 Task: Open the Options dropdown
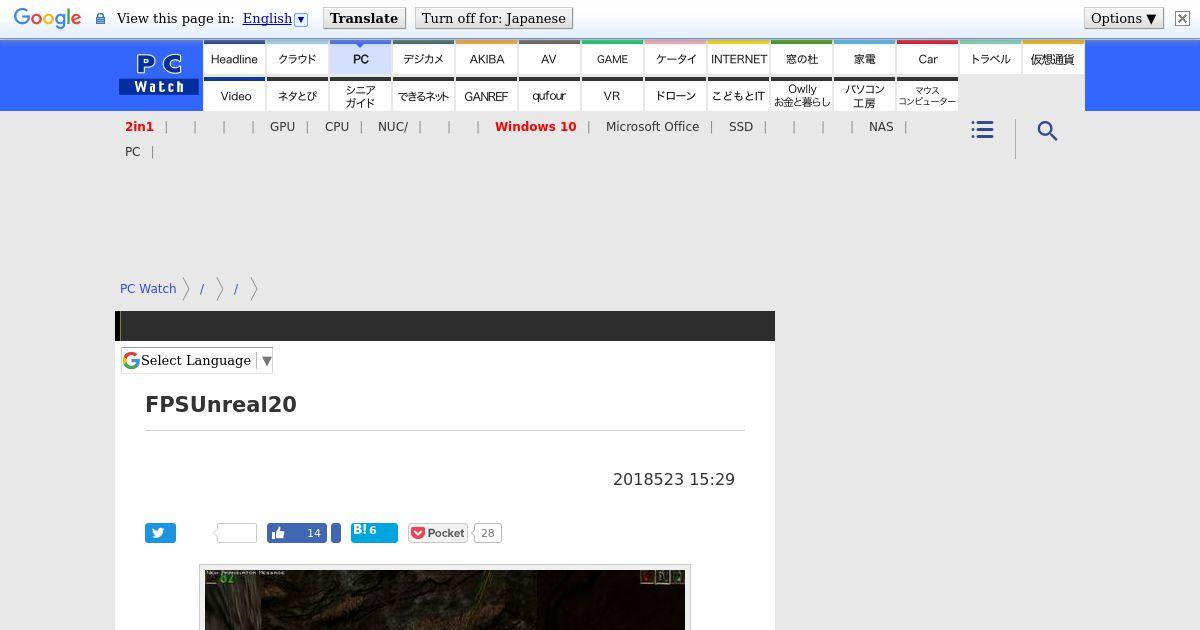point(1124,18)
